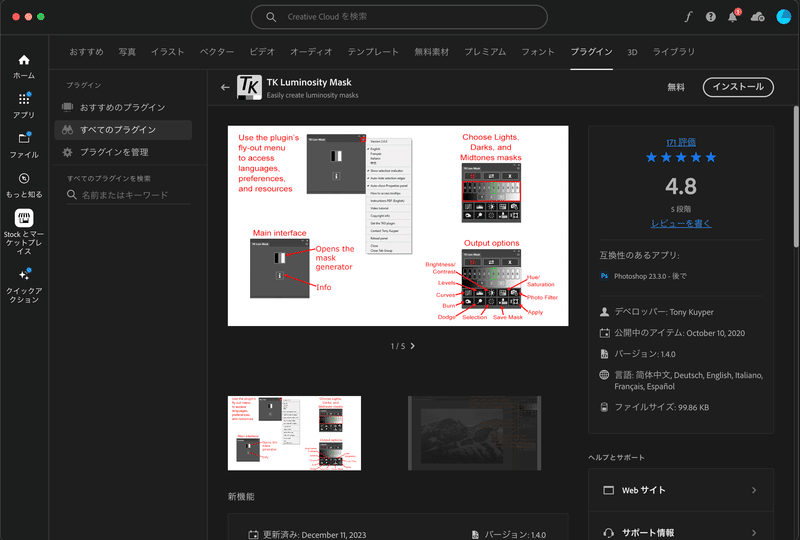
Task: Switch to the 3D tab
Action: coord(632,52)
